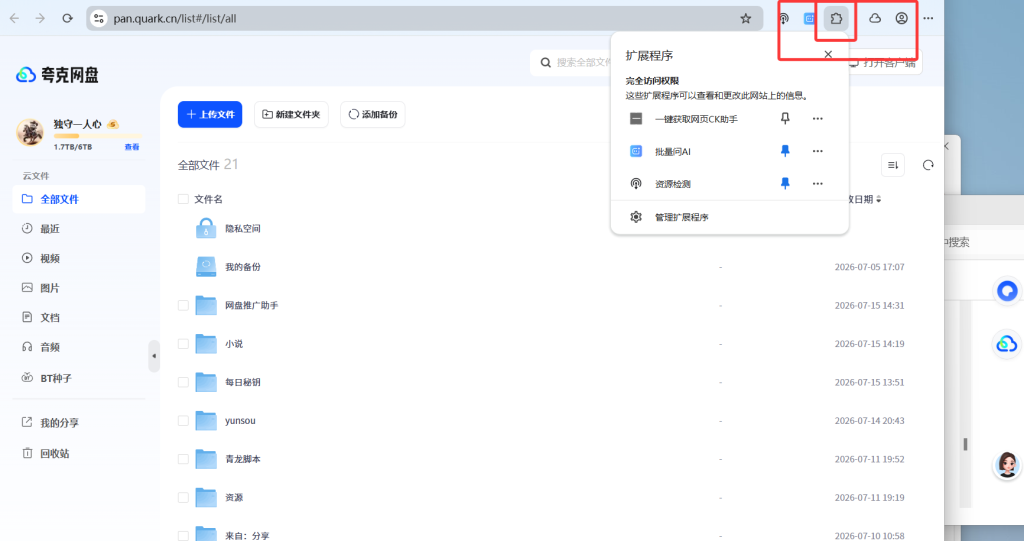Check the 资源 folder checkbox
The image size is (1024, 541).
pyautogui.click(x=184, y=498)
